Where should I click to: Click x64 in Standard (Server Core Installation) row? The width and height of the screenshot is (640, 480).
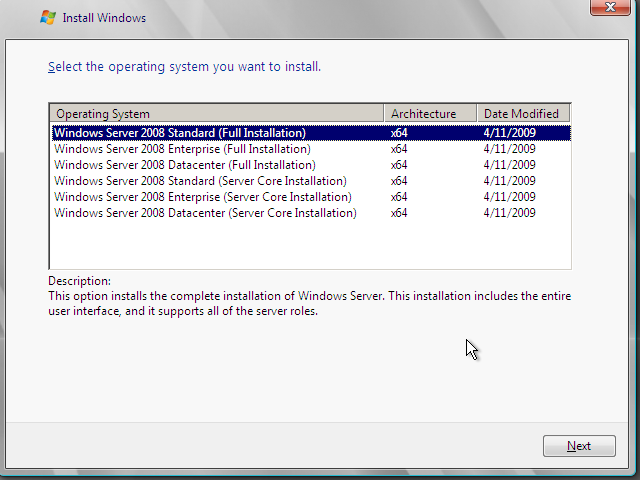(x=399, y=181)
